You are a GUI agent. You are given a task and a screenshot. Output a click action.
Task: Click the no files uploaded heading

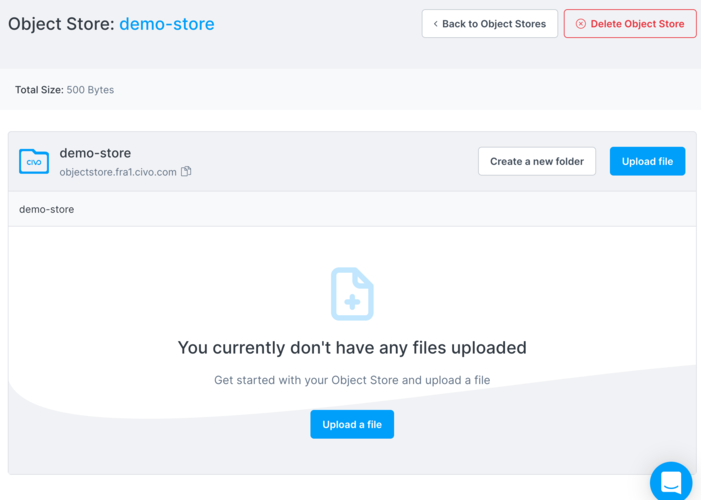tap(352, 348)
